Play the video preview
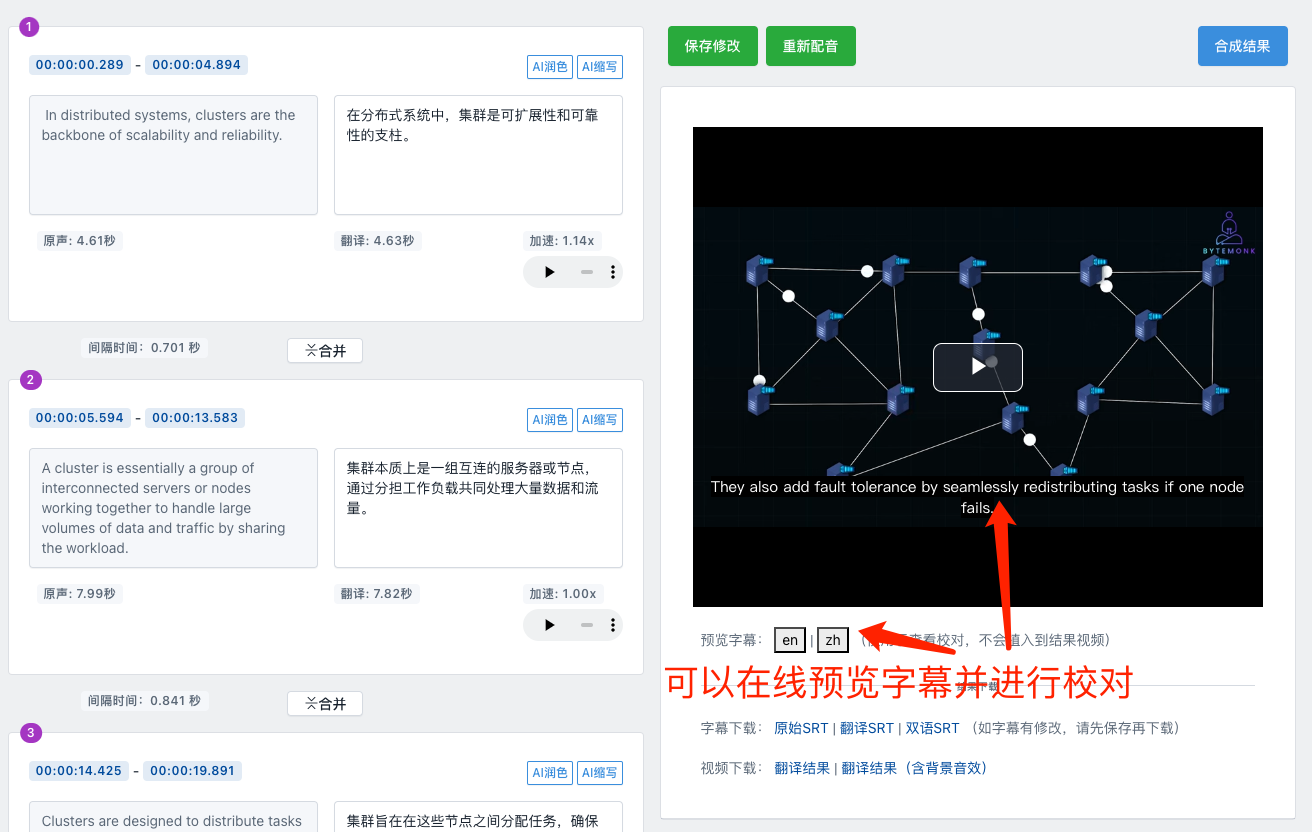 tap(978, 367)
